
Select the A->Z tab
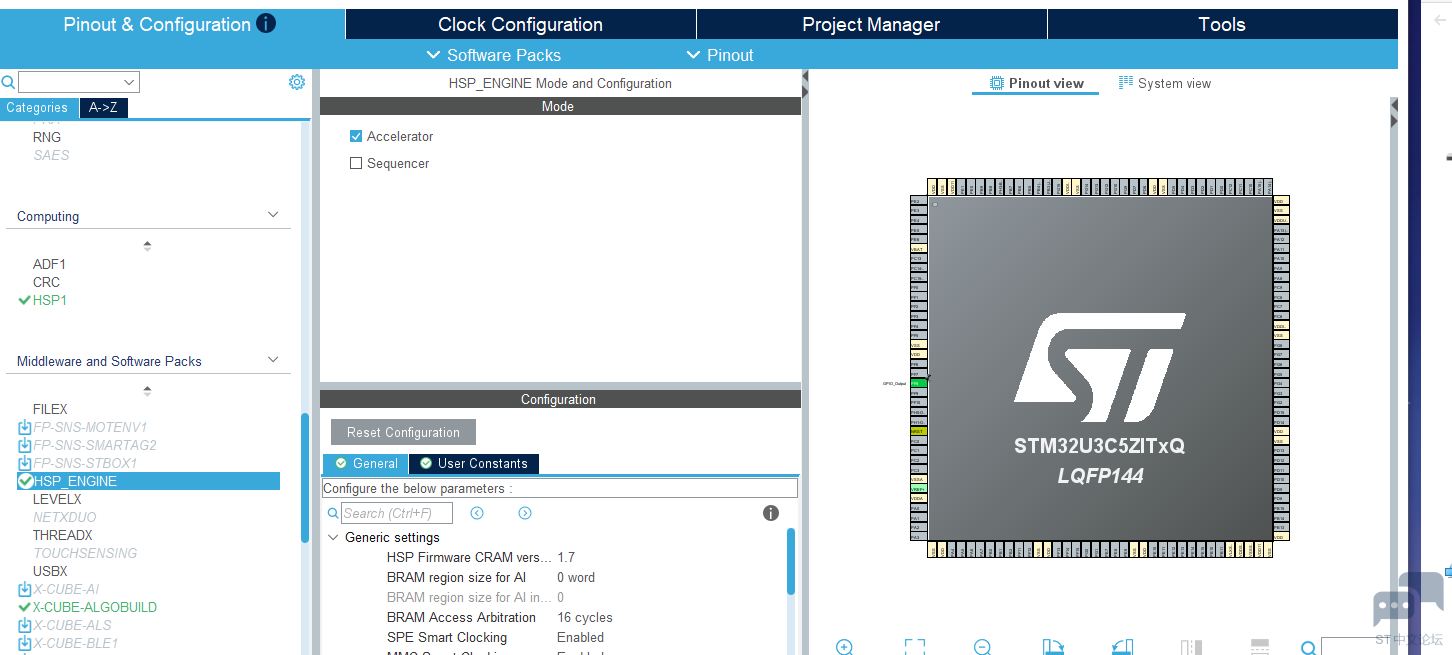[x=103, y=108]
